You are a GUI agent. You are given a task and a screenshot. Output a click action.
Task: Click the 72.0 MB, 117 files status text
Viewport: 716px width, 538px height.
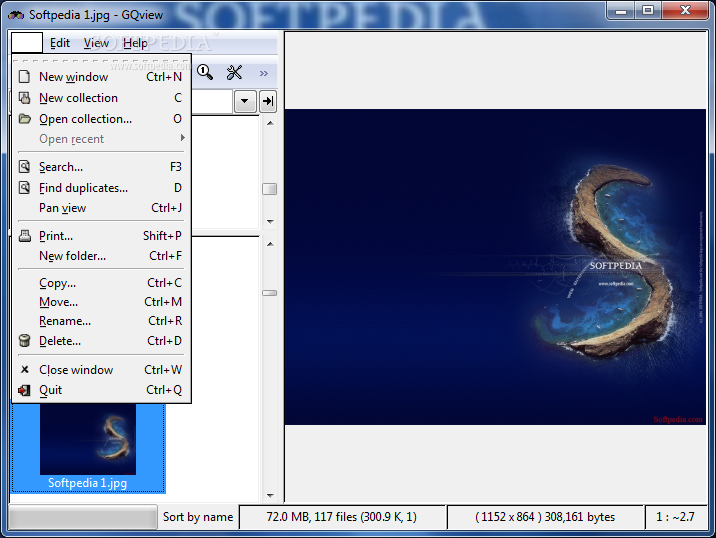342,517
